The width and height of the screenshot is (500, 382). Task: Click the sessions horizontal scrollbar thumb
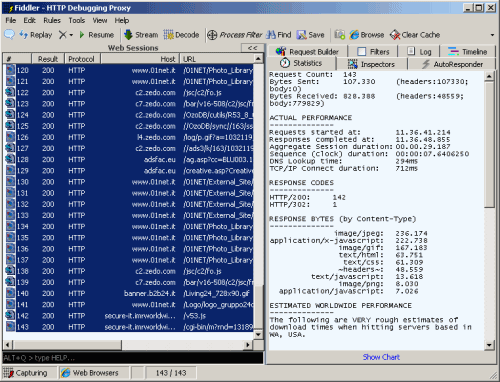click(67, 345)
